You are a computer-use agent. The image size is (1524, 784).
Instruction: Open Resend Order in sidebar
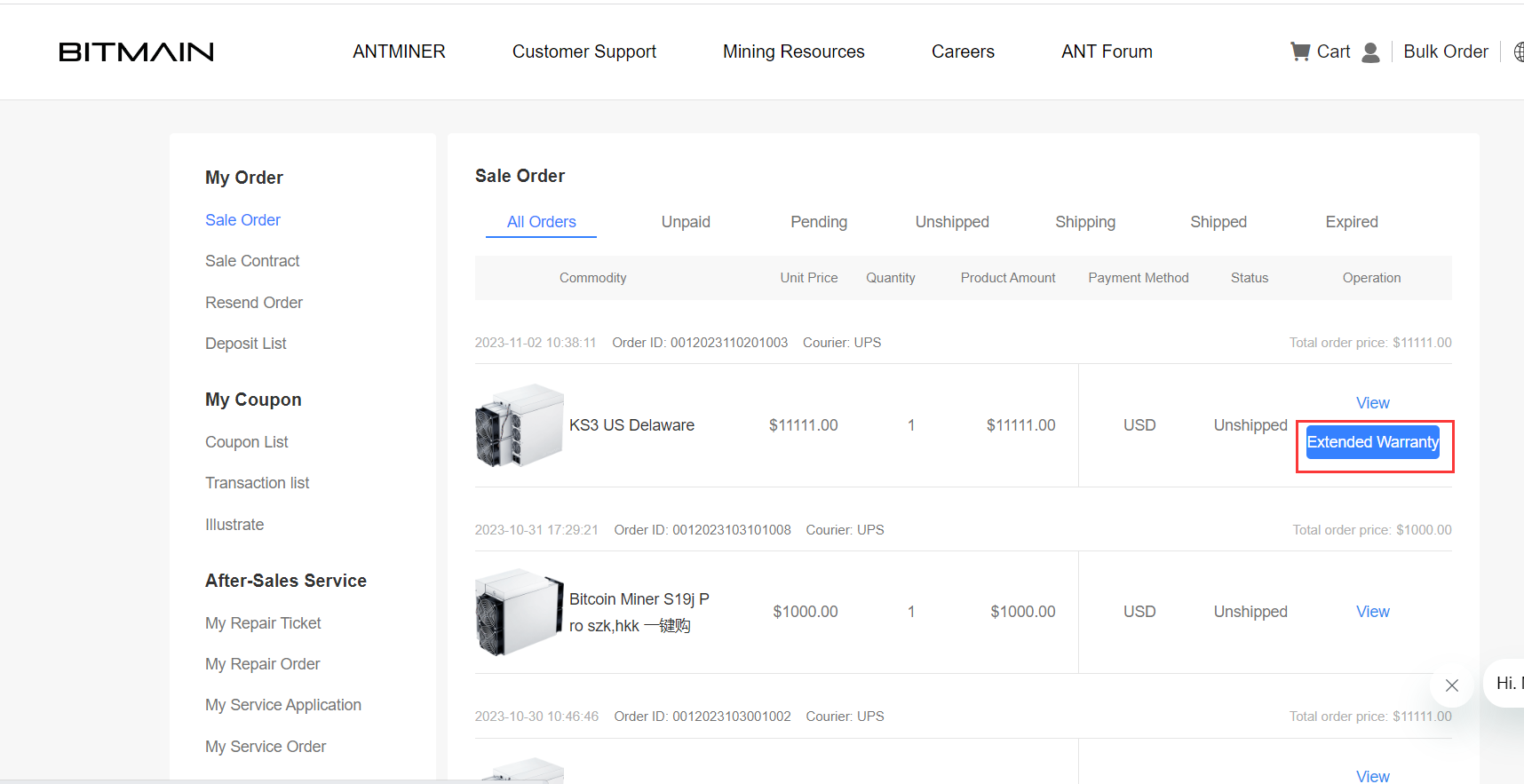pyautogui.click(x=254, y=303)
